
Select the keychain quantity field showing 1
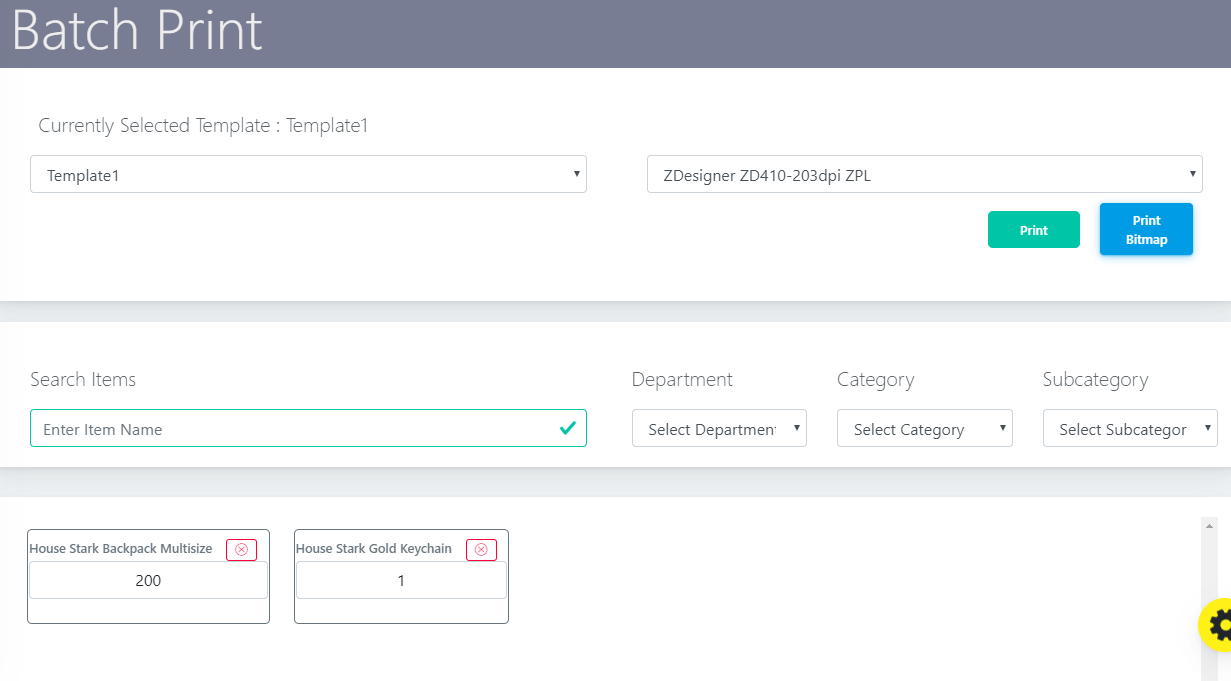[401, 580]
